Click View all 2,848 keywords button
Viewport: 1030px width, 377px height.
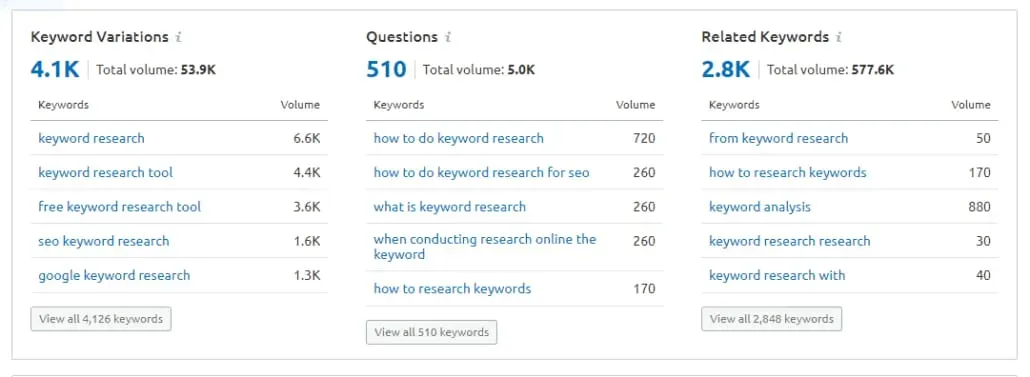[x=771, y=319]
